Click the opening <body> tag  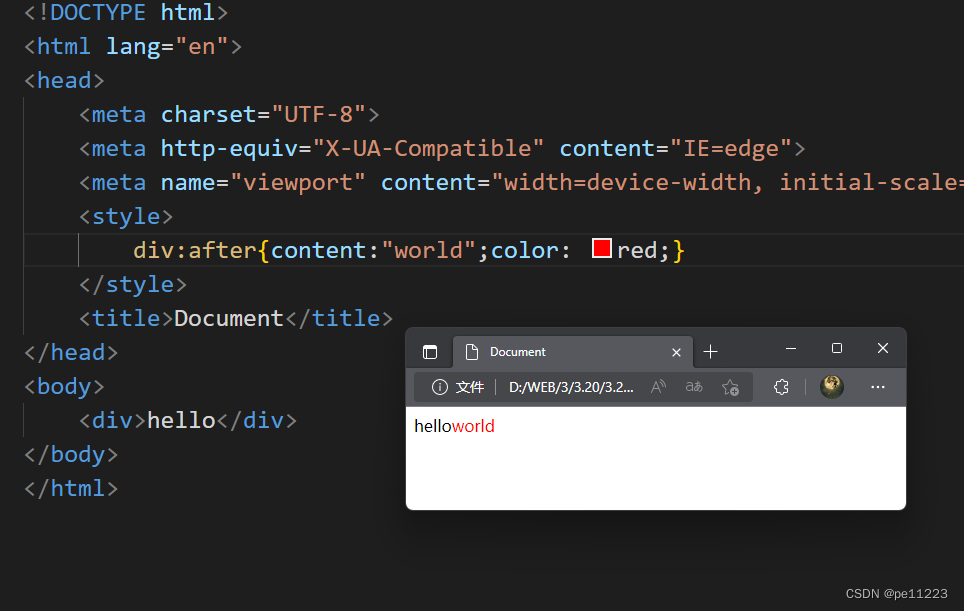(x=65, y=387)
